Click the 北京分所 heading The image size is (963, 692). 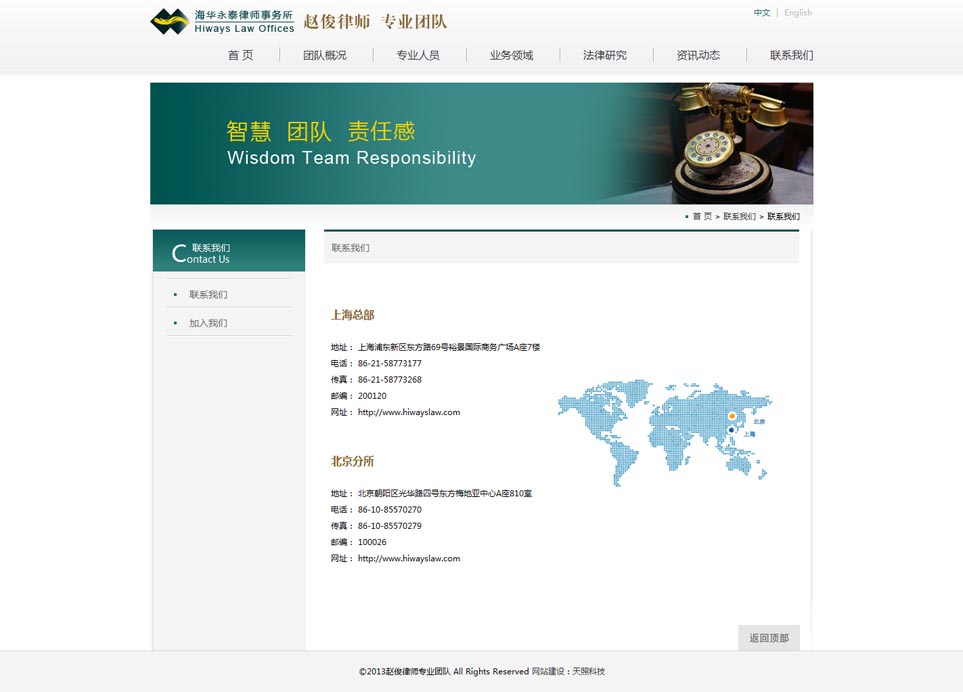pos(353,461)
